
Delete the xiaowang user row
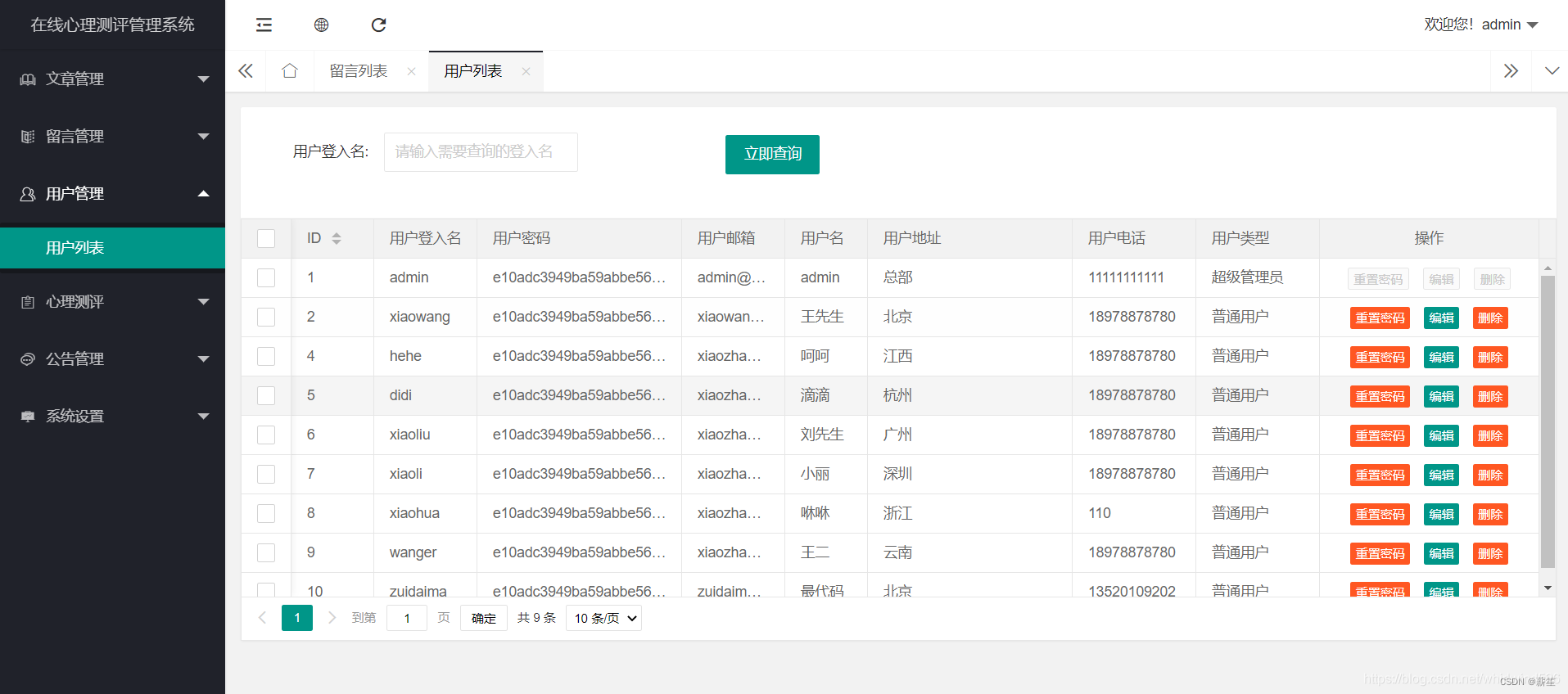click(1490, 318)
